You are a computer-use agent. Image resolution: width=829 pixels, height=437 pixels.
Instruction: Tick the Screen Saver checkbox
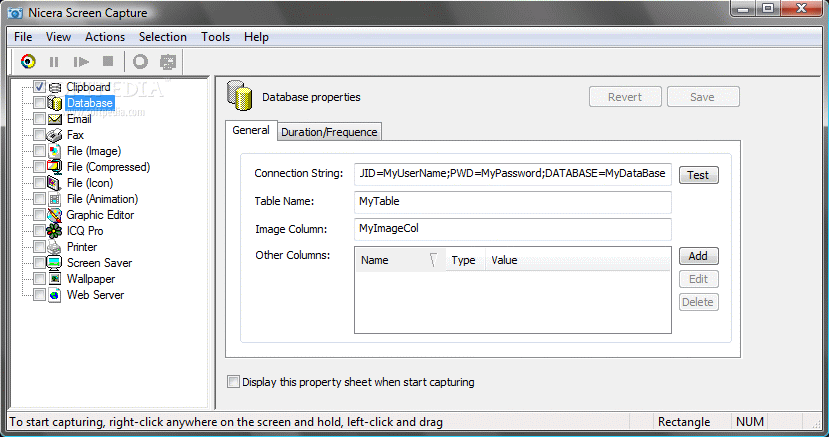tap(40, 263)
